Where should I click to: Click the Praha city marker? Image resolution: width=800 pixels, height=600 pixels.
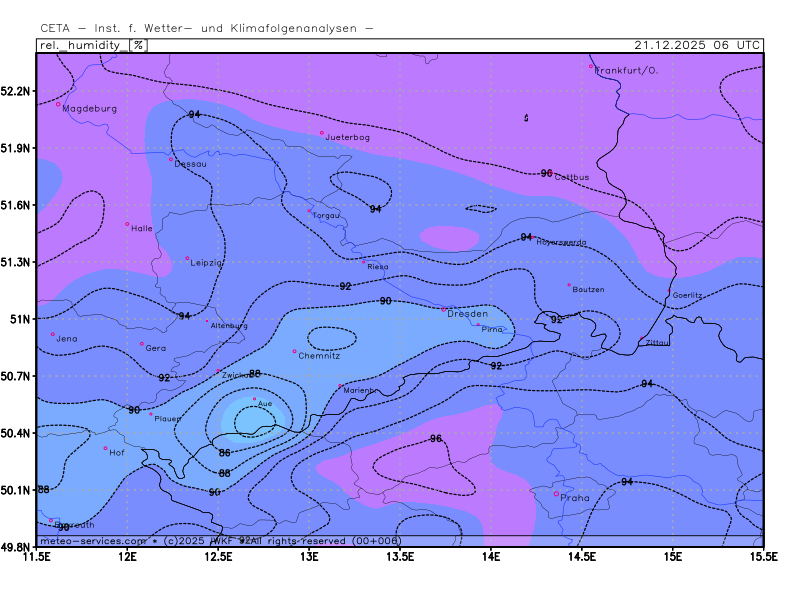coord(556,493)
